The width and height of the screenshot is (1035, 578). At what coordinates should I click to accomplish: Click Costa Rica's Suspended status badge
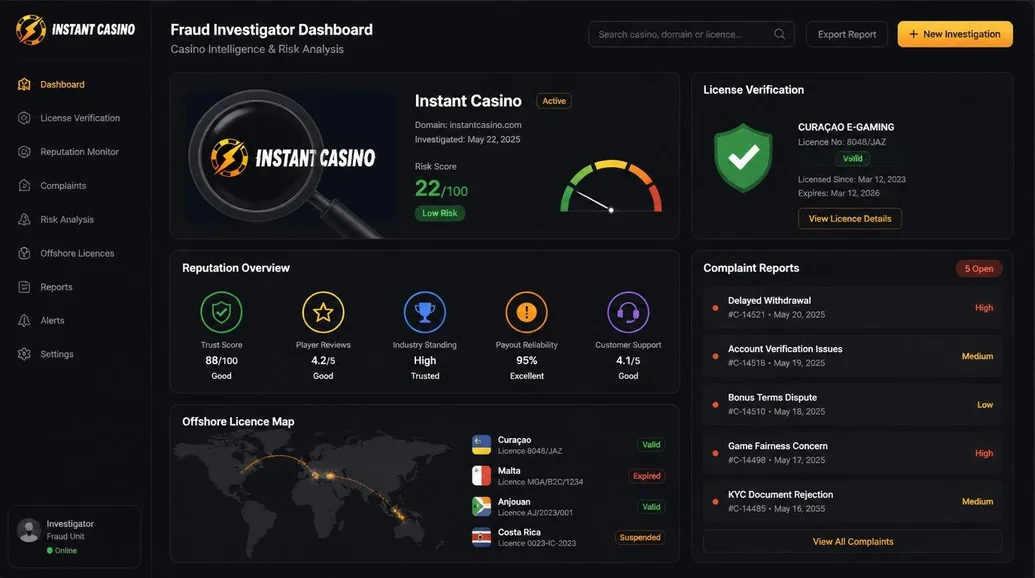click(640, 537)
